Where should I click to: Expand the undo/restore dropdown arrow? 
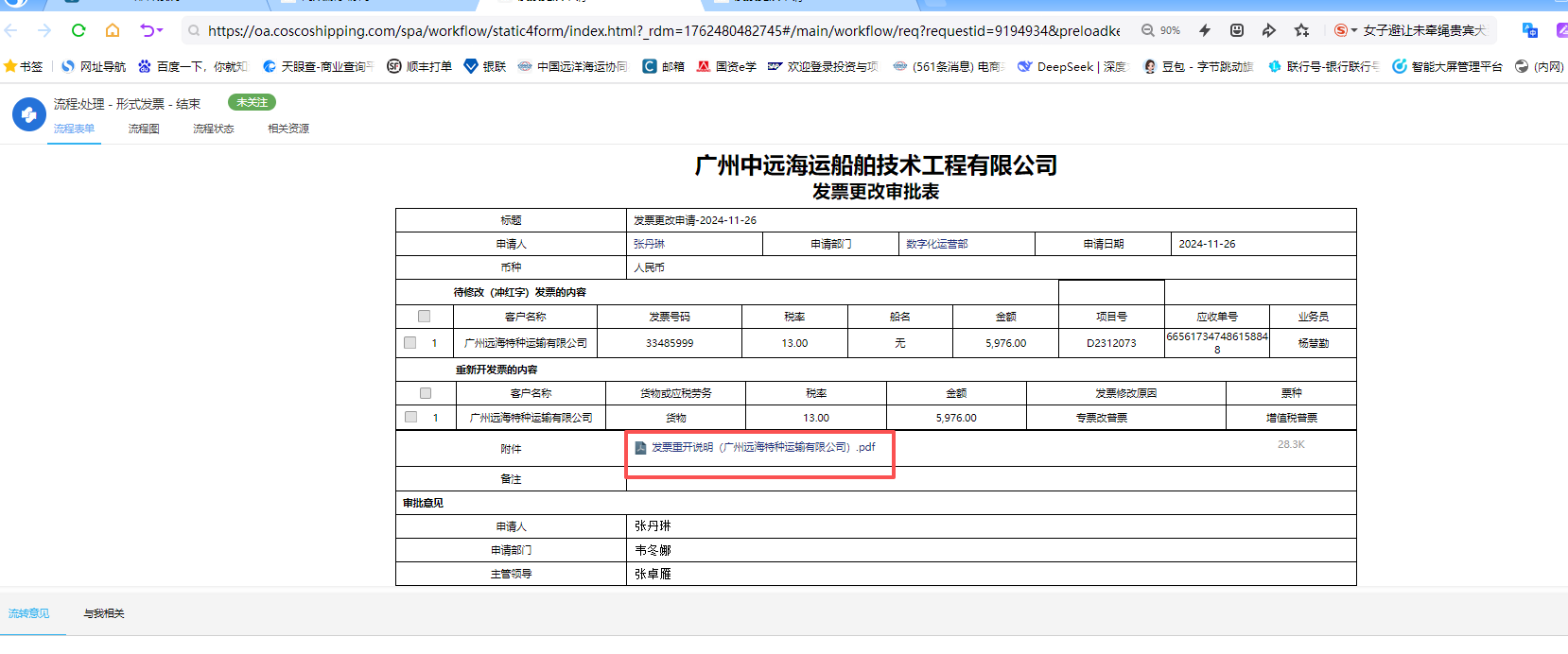(160, 30)
